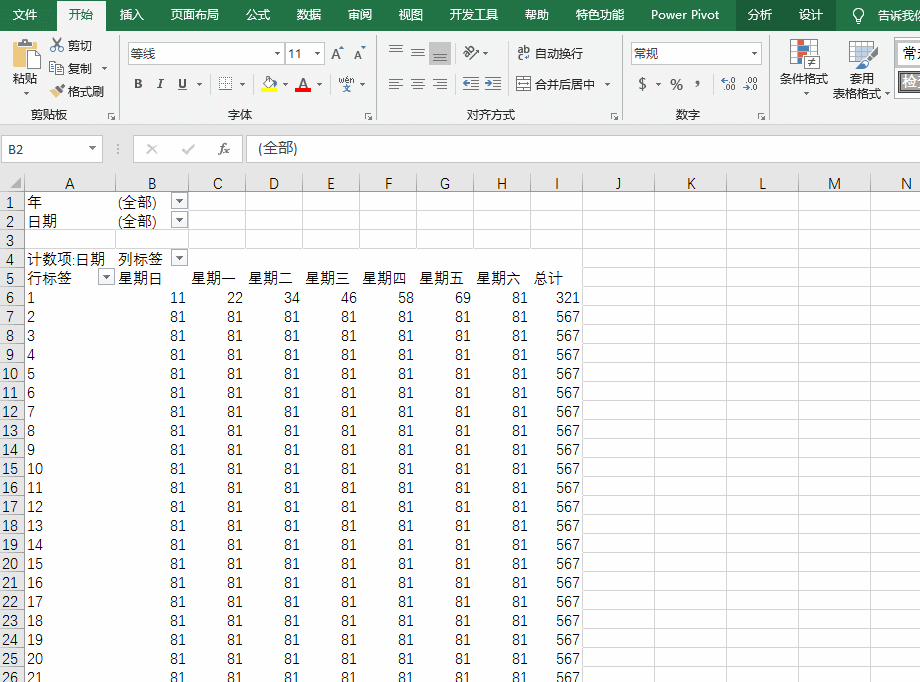Open the font size dropdown

coord(317,53)
